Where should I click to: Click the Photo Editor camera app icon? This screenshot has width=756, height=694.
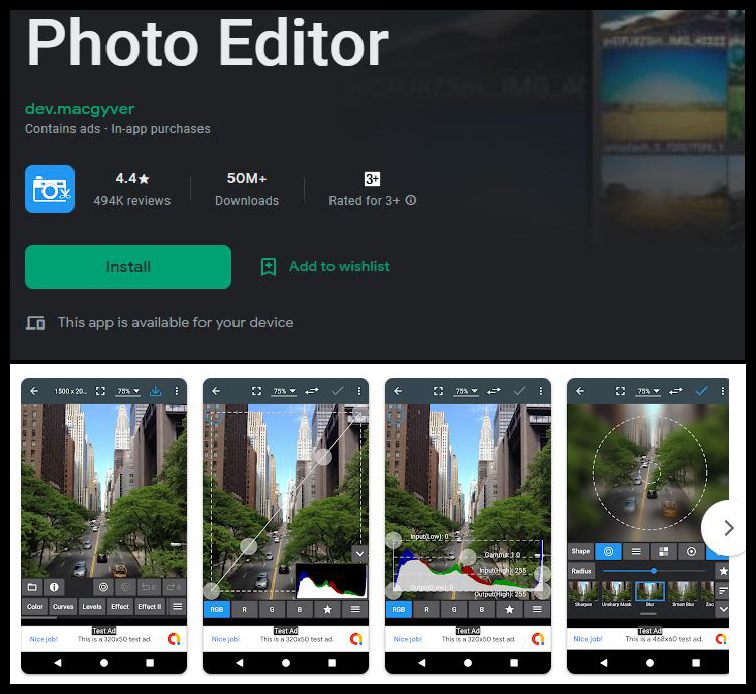pyautogui.click(x=50, y=189)
